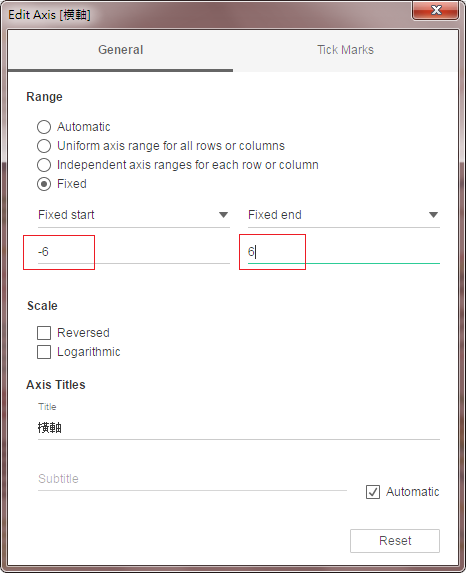Click the axis Title text field
This screenshot has width=466, height=573.
click(x=239, y=428)
